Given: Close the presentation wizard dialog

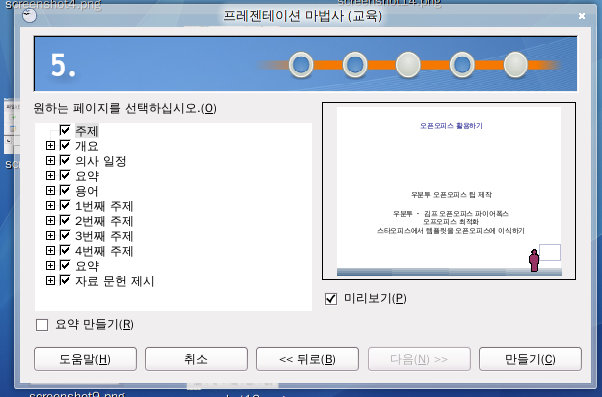Looking at the screenshot, I should tap(582, 16).
